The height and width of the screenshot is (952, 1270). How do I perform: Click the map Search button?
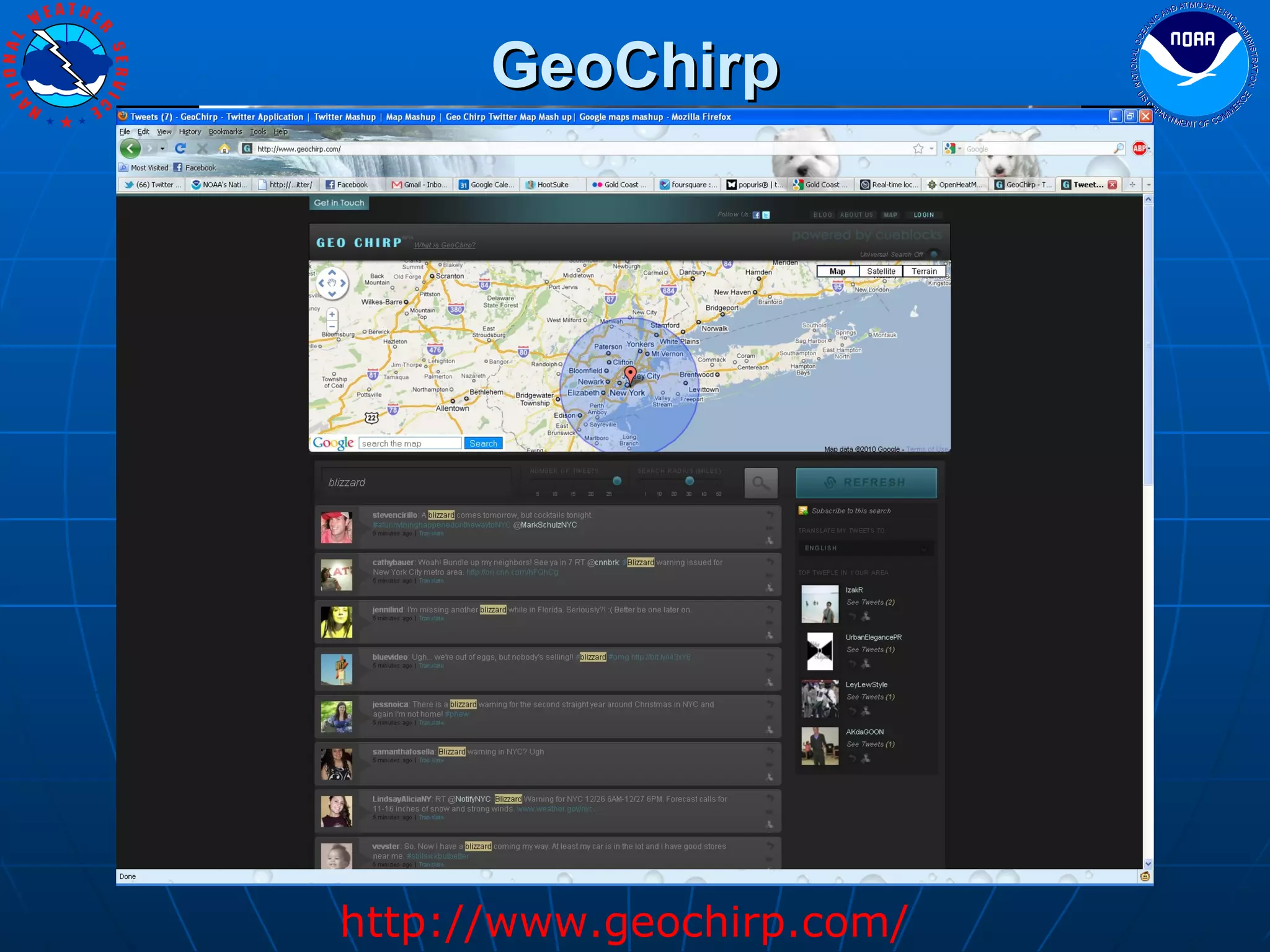(x=483, y=443)
